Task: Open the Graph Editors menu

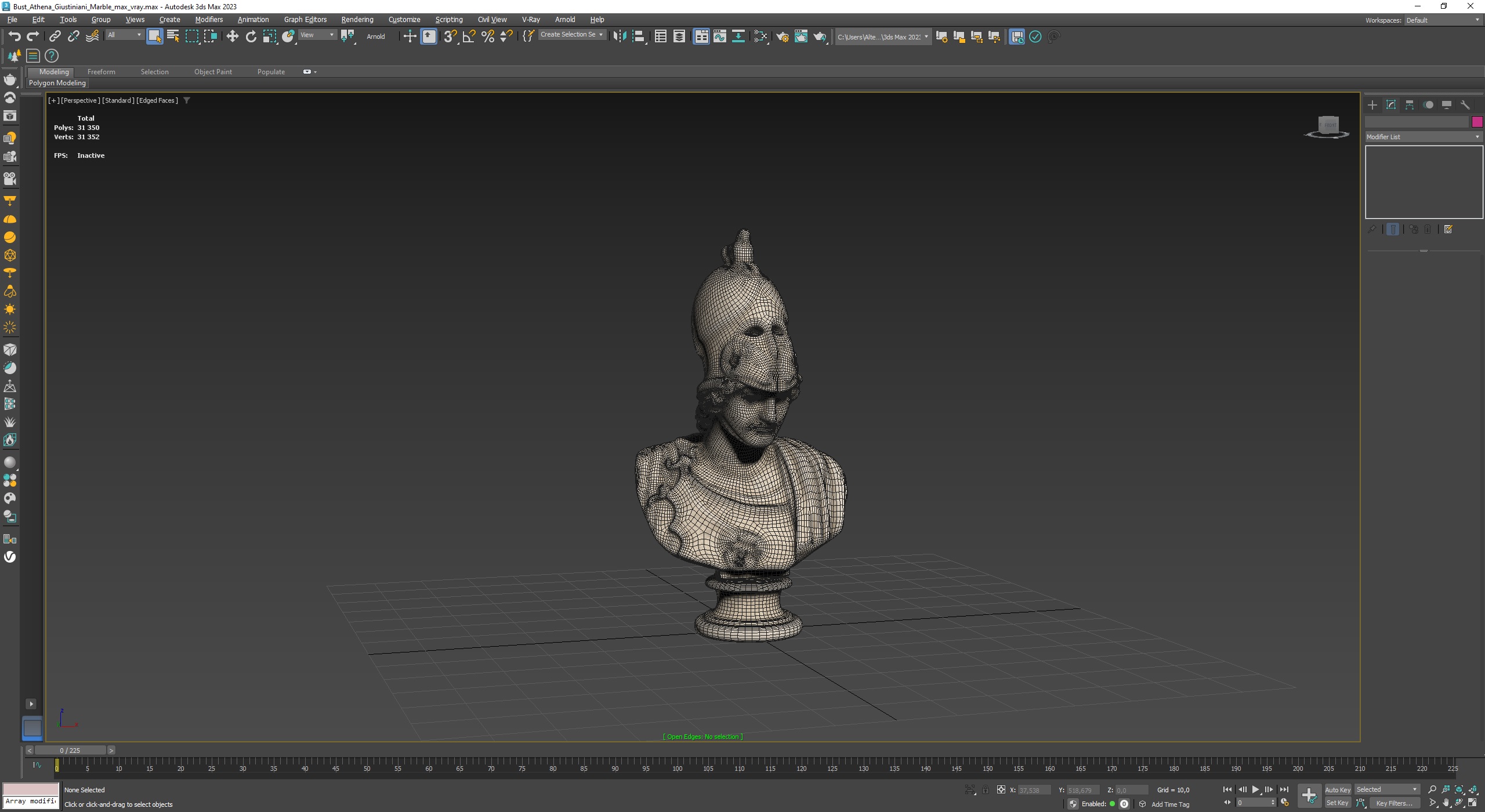Action: click(305, 20)
